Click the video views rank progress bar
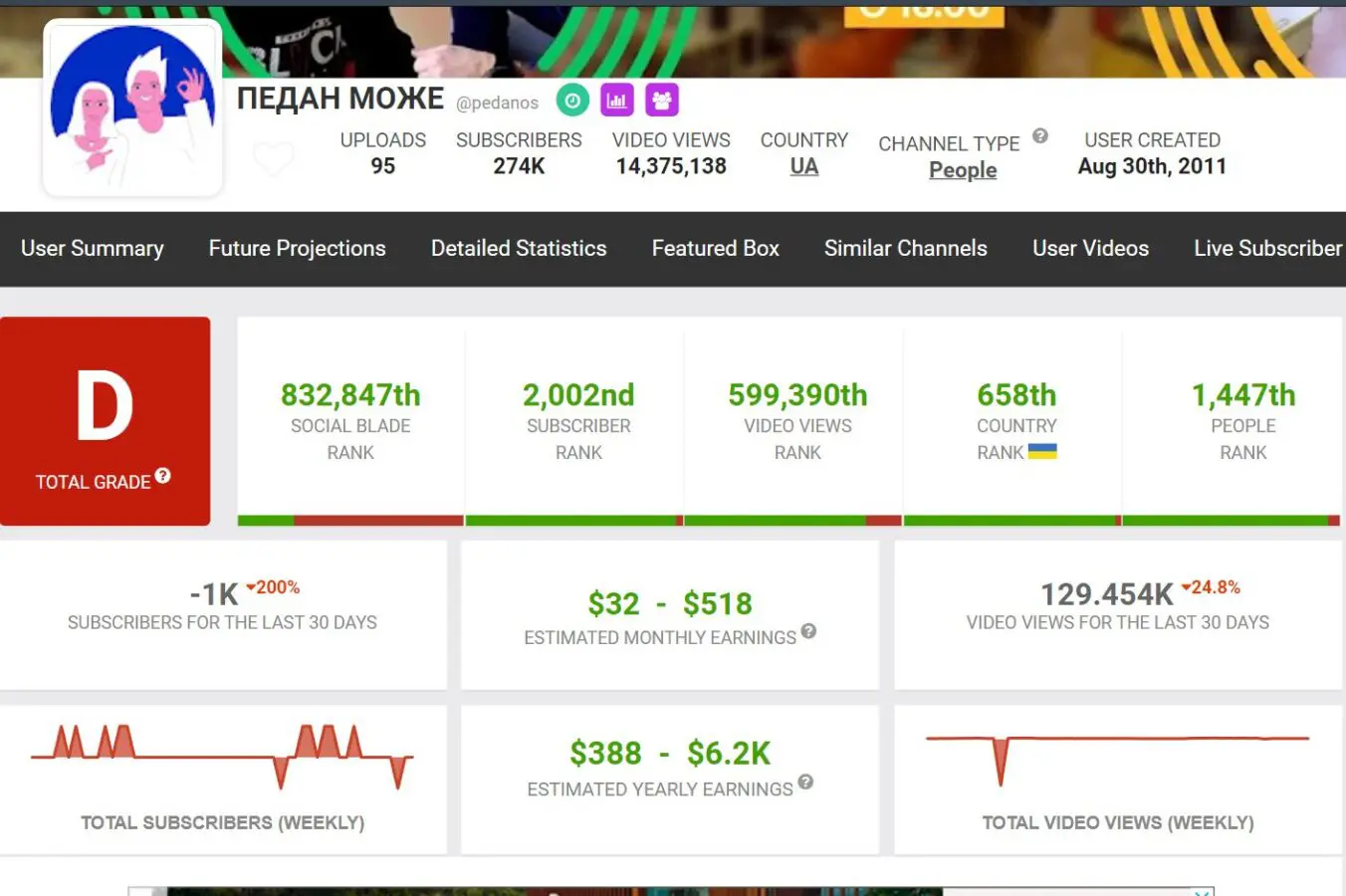This screenshot has height=896, width=1346. click(x=793, y=521)
